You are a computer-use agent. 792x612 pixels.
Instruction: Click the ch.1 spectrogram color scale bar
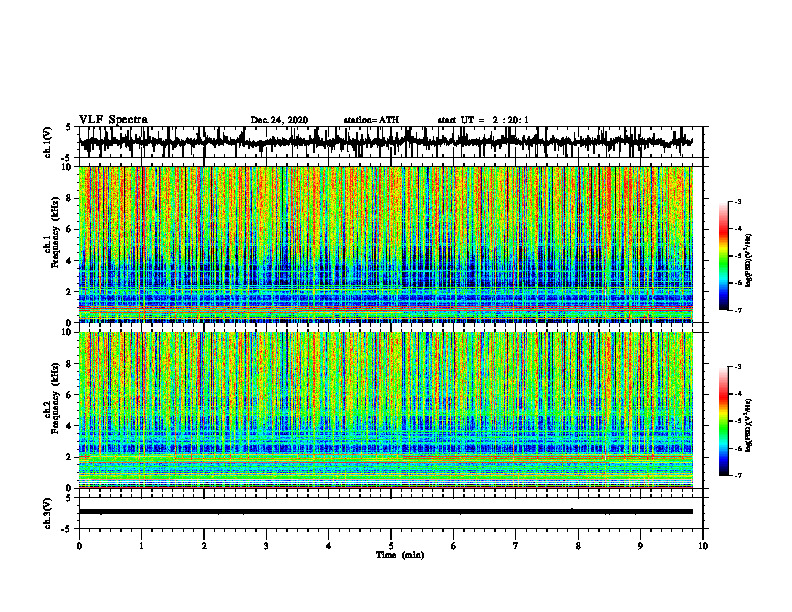pos(723,256)
